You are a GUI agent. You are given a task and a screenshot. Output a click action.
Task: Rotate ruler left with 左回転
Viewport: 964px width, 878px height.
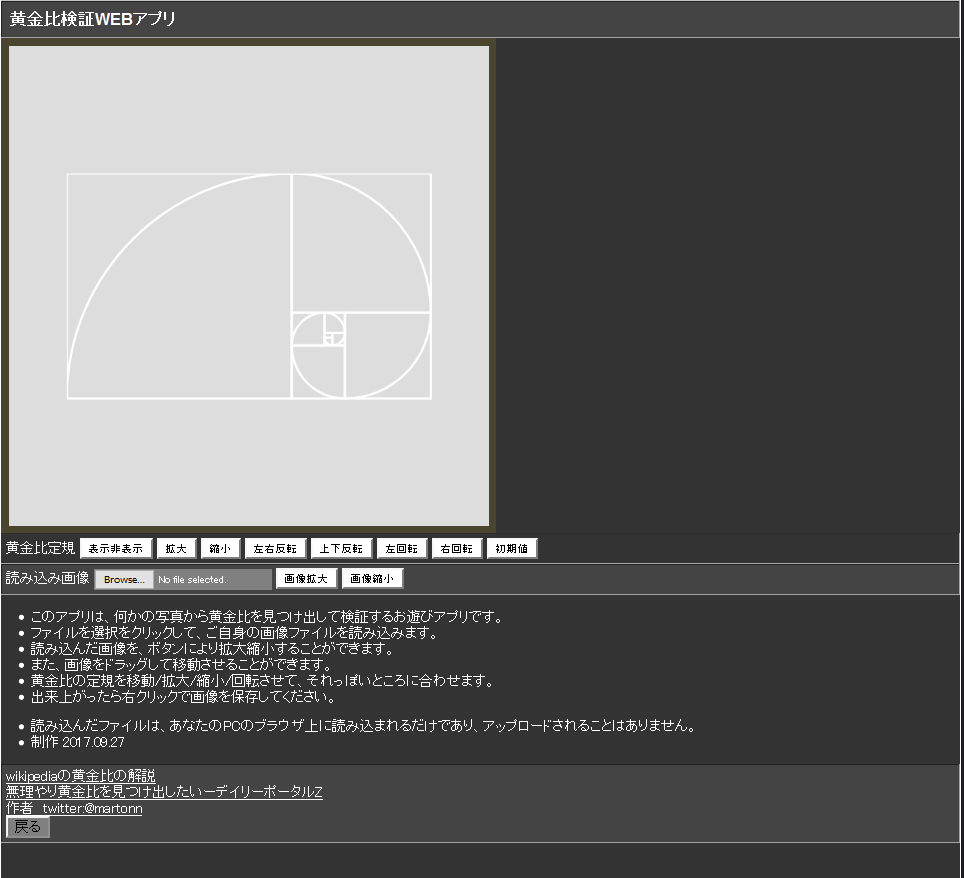[x=401, y=548]
